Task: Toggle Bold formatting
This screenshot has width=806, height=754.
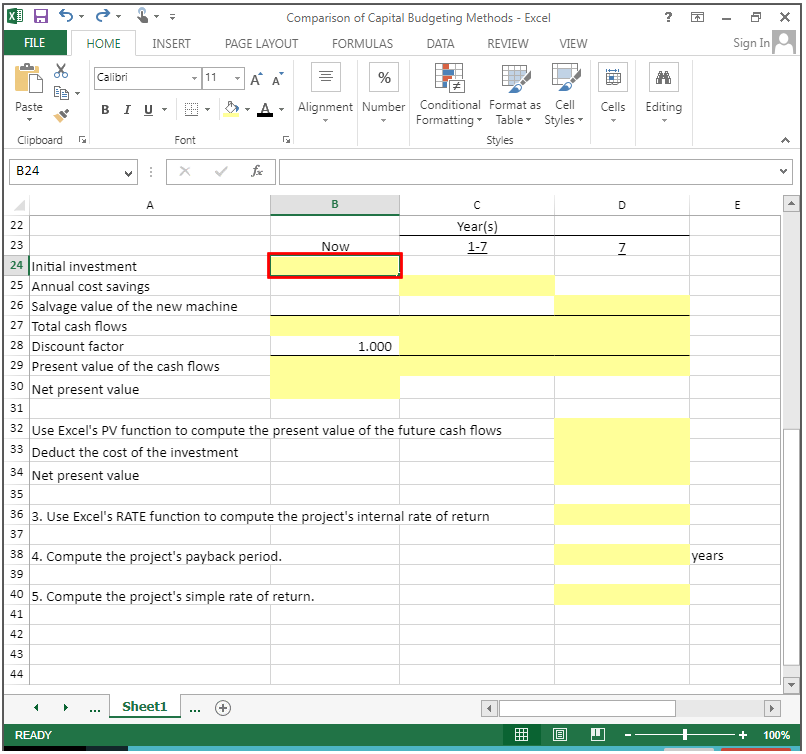Action: (105, 109)
